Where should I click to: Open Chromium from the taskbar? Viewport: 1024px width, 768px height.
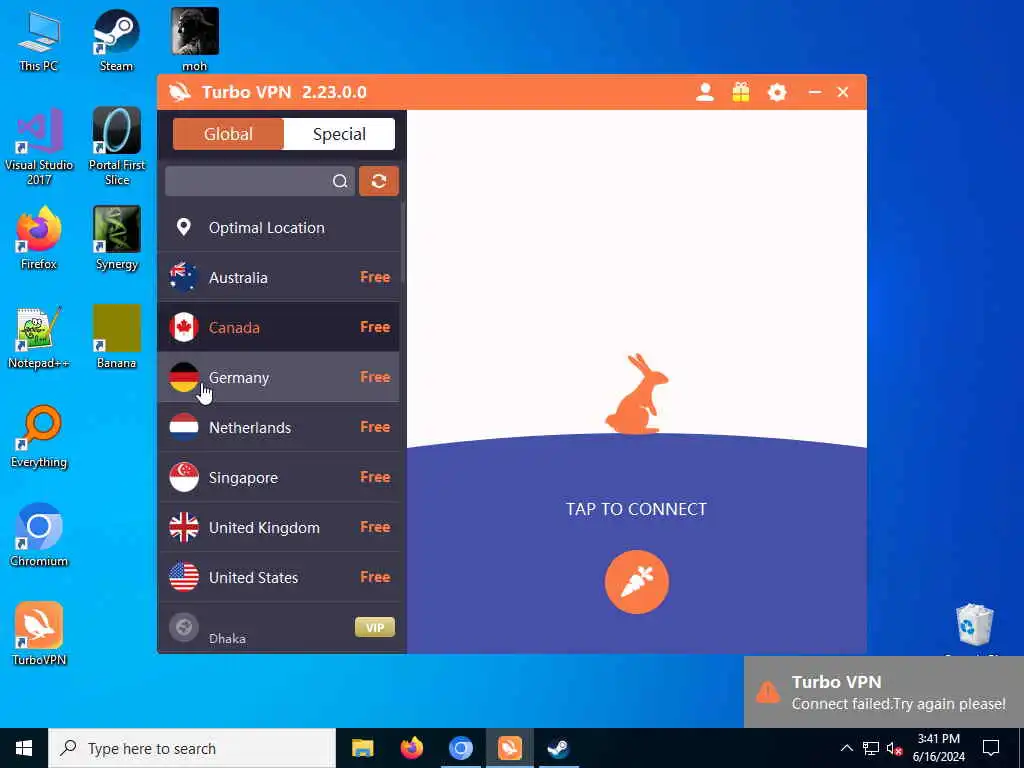(x=460, y=748)
